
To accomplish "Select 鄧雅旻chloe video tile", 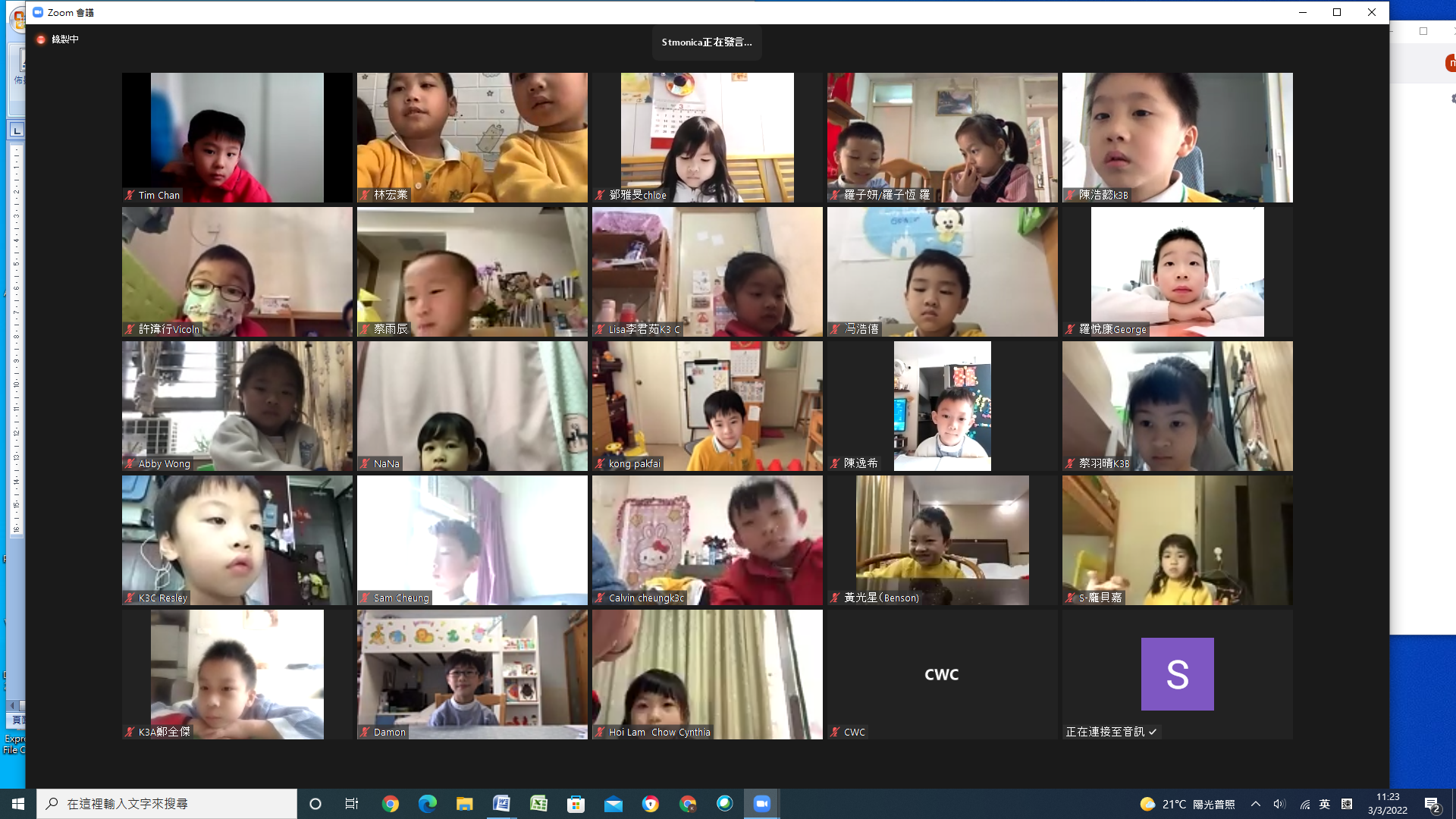I will 708,137.
